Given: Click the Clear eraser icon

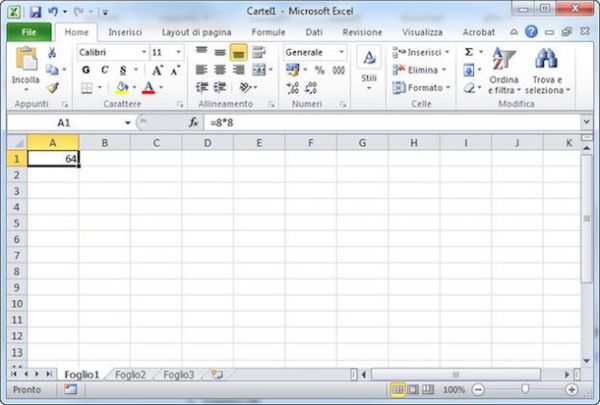Looking at the screenshot, I should (x=469, y=88).
